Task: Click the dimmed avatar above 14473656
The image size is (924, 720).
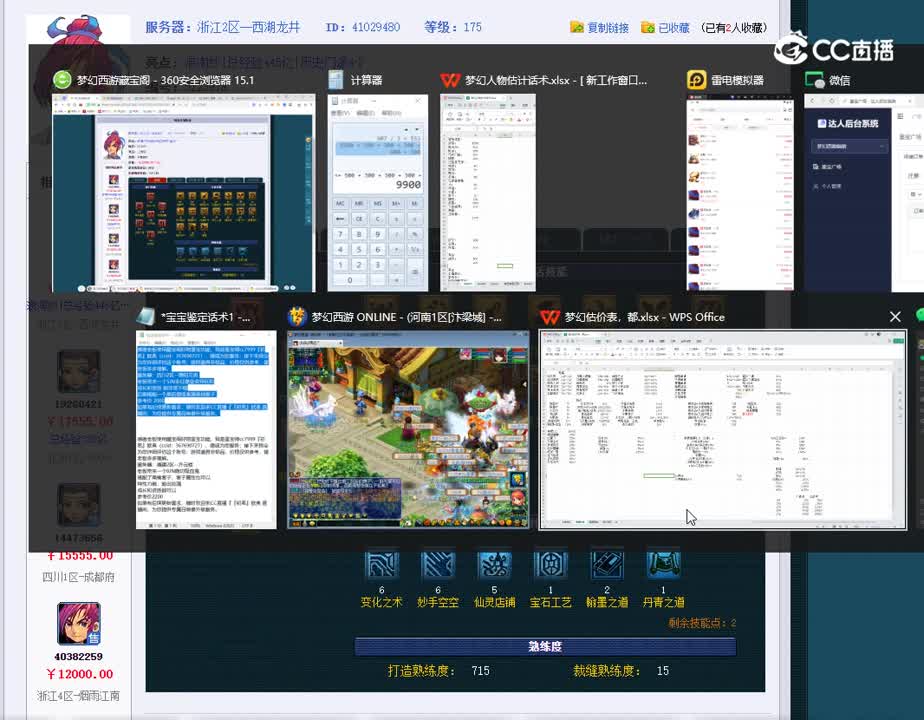Action: (x=78, y=504)
